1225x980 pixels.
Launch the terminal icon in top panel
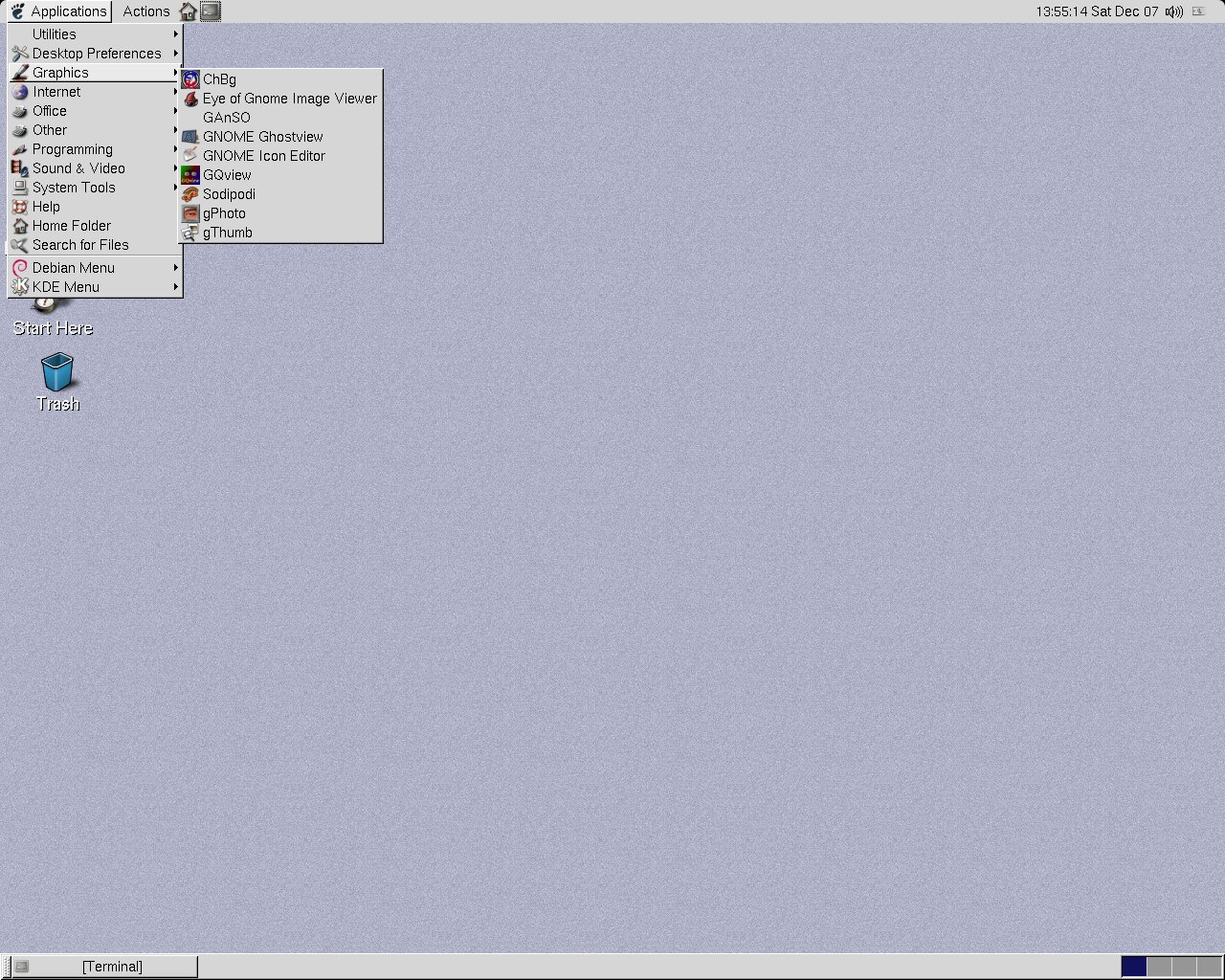coord(211,11)
